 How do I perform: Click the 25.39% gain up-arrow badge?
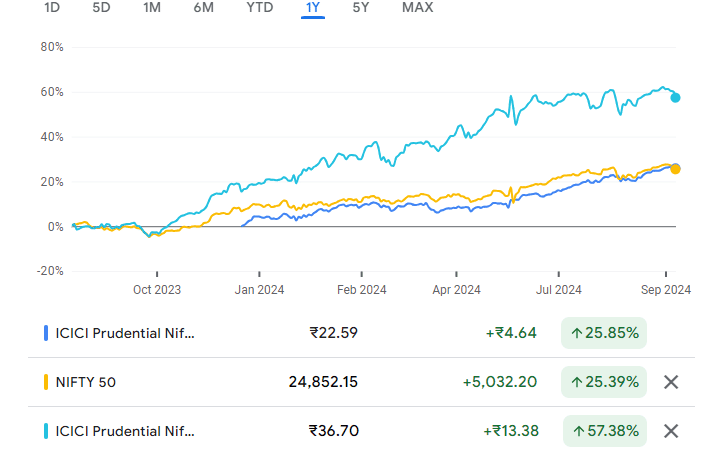[604, 382]
